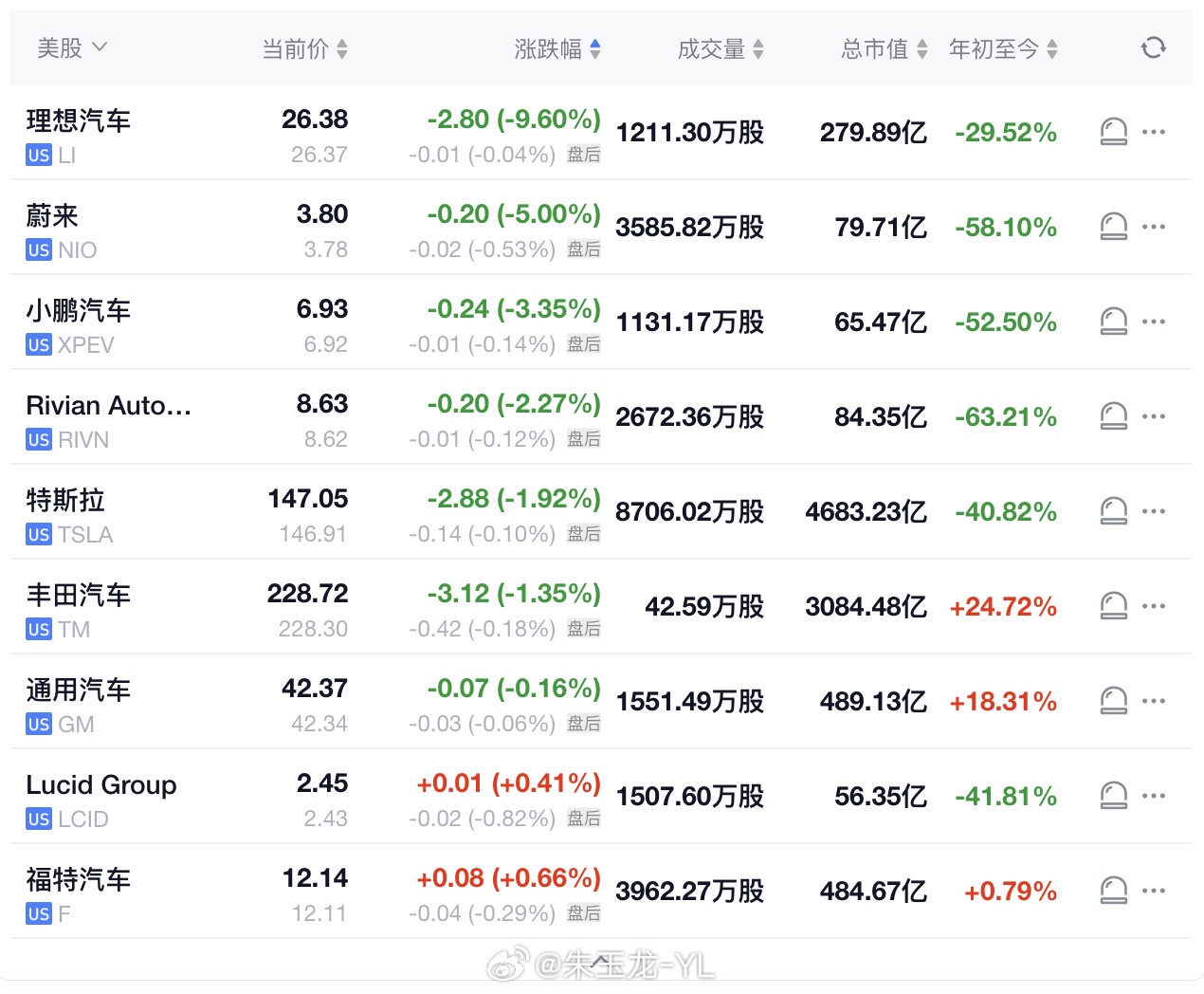Sort by 涨跌幅 column
The width and height of the screenshot is (1204, 994).
tap(557, 48)
